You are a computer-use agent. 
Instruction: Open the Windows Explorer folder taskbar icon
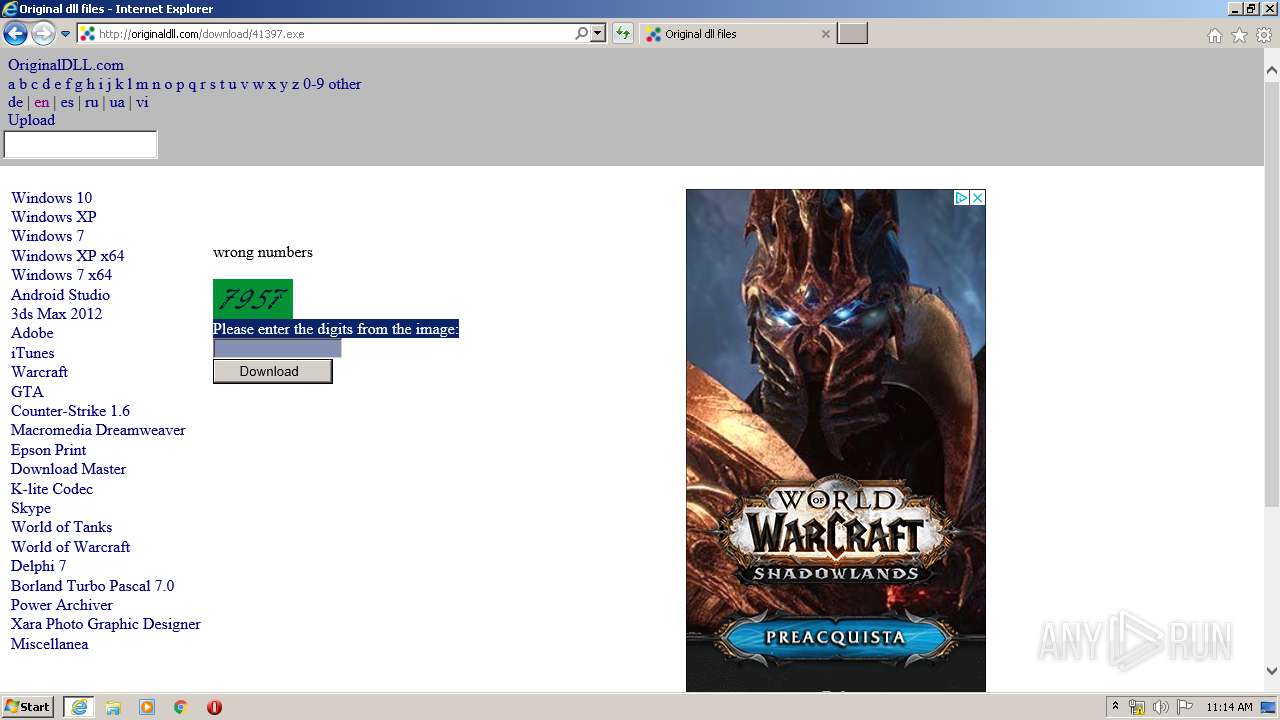tap(113, 707)
